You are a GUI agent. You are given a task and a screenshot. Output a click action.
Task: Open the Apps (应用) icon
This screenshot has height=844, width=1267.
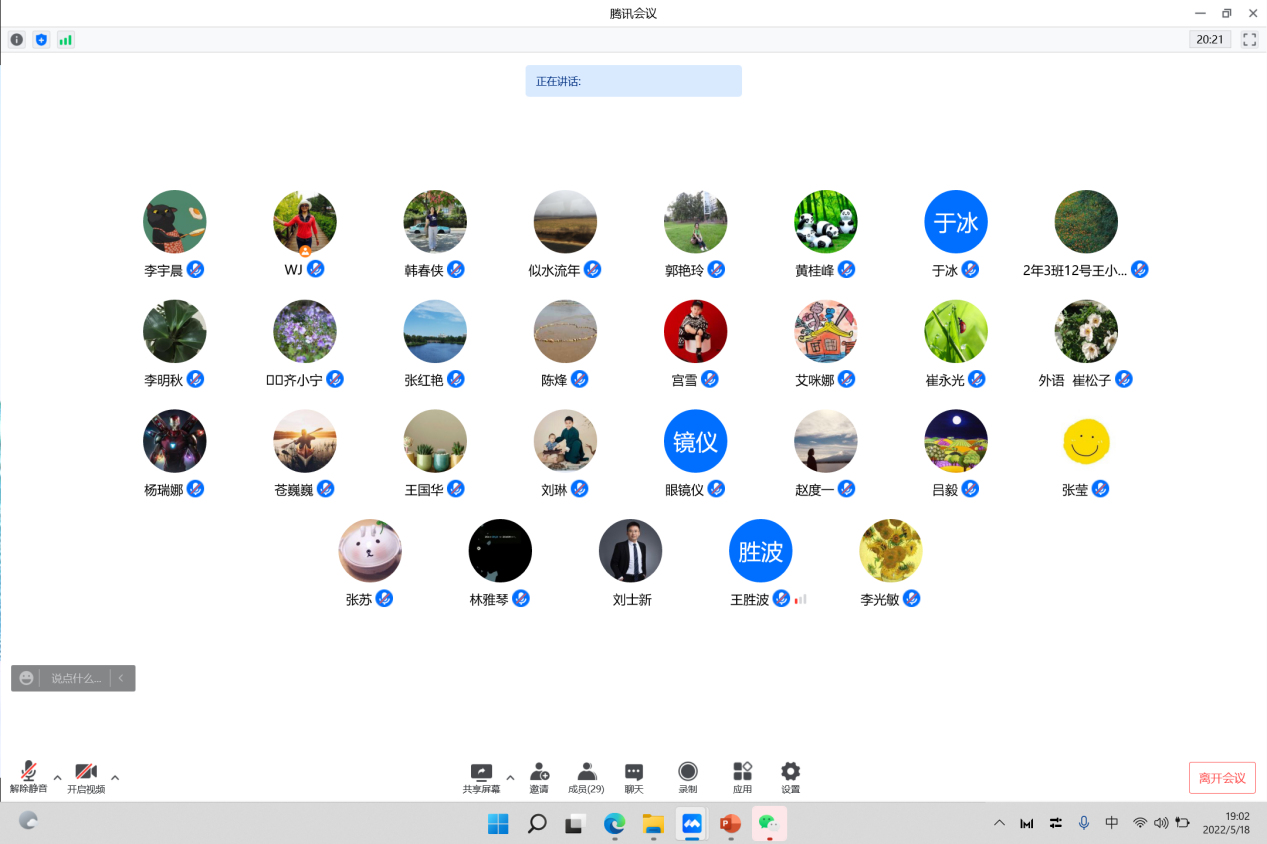click(x=742, y=777)
